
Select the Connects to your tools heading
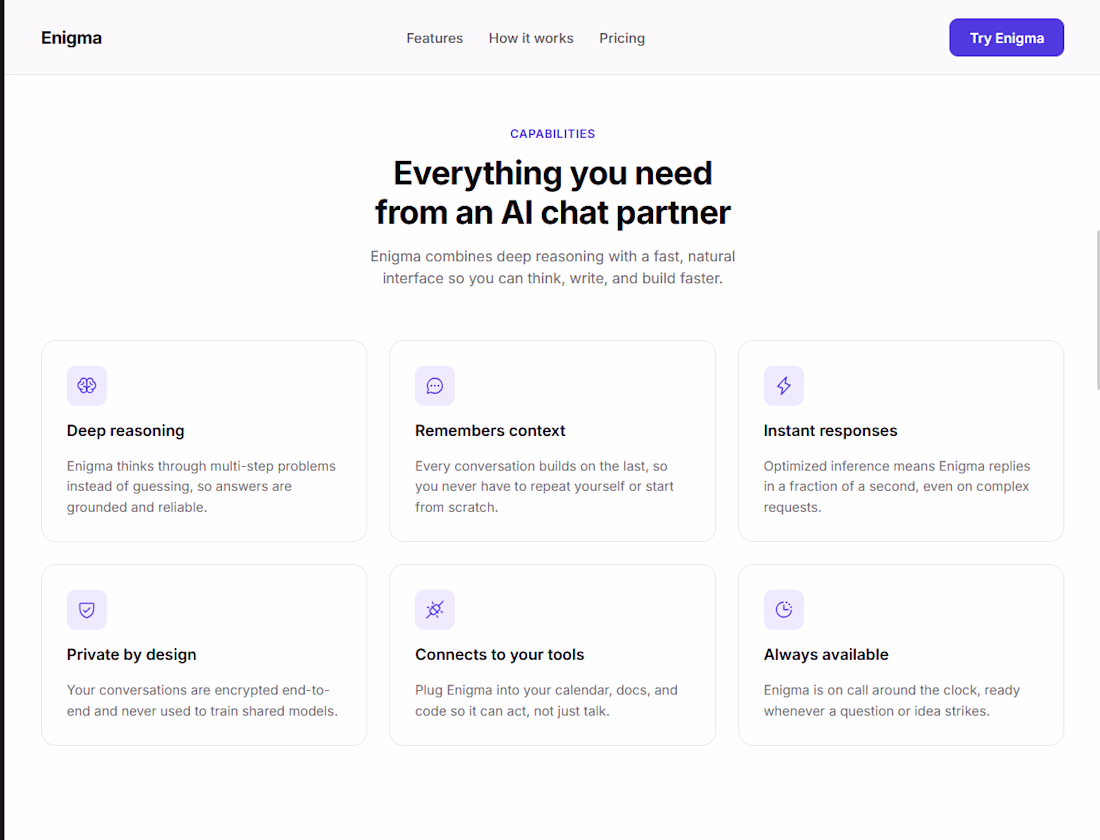(499, 655)
